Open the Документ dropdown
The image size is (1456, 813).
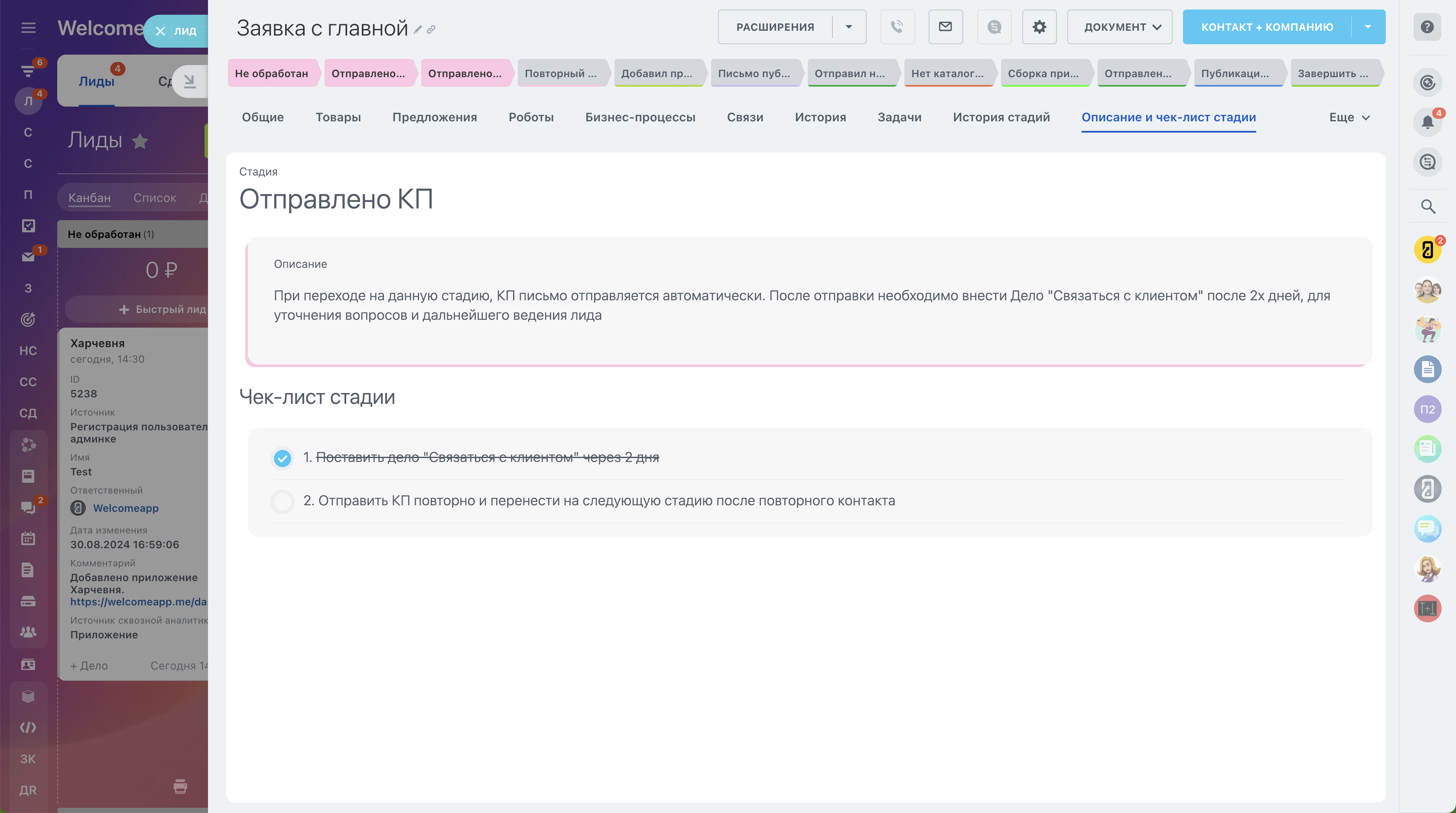1119,26
